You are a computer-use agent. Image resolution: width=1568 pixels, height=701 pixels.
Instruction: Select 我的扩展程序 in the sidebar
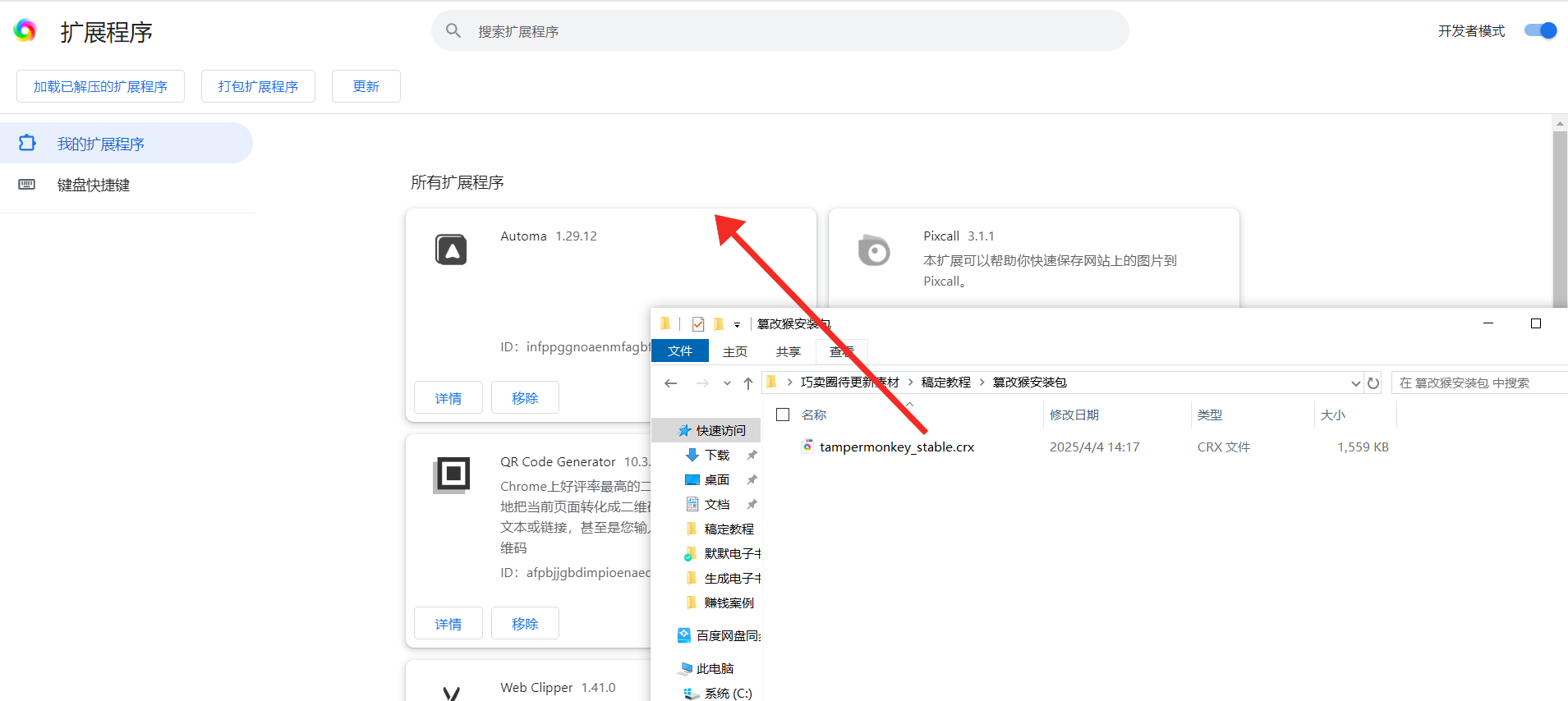126,143
